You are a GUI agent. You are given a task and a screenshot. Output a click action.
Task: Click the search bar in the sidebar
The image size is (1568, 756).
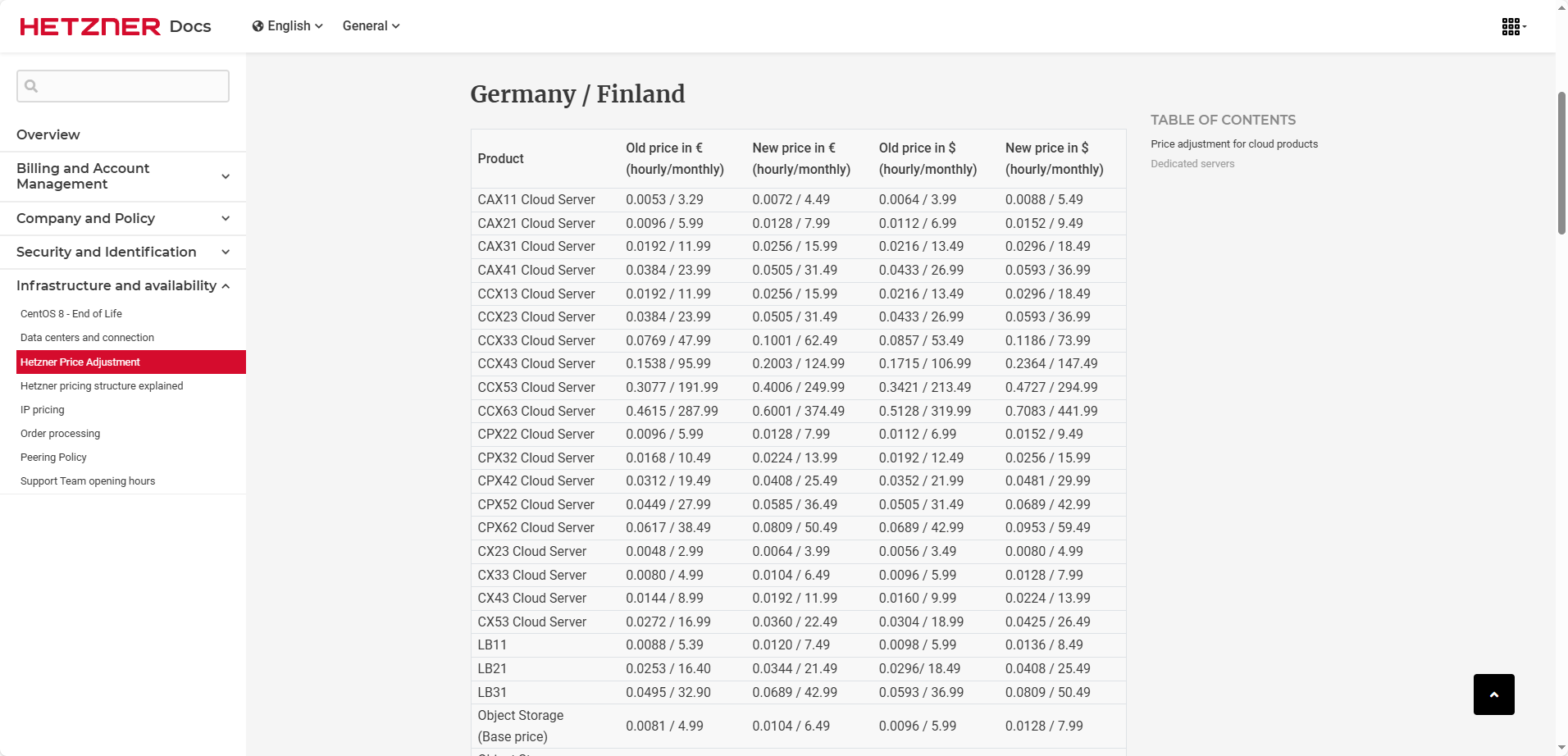point(122,85)
